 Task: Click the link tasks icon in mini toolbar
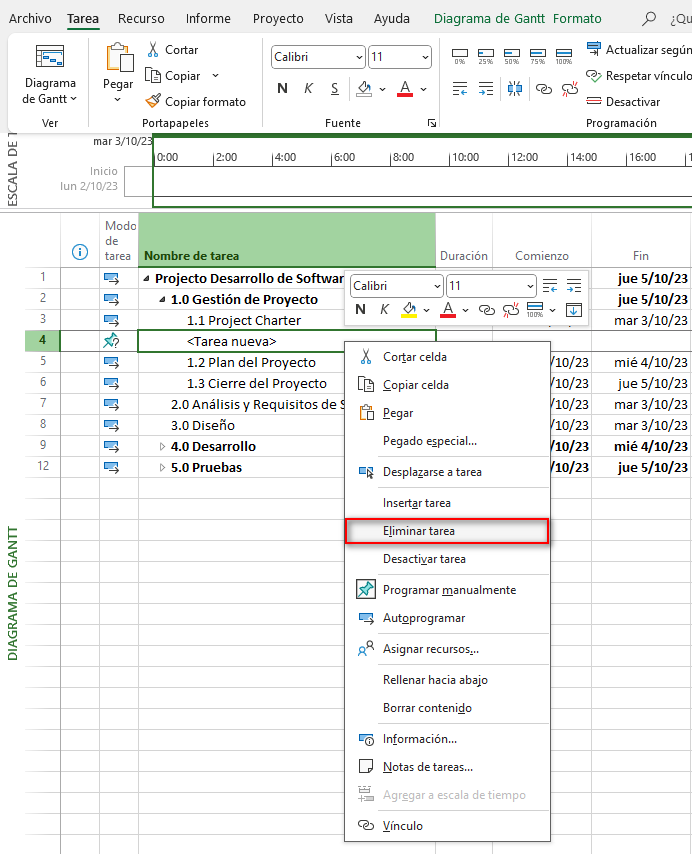coord(486,310)
